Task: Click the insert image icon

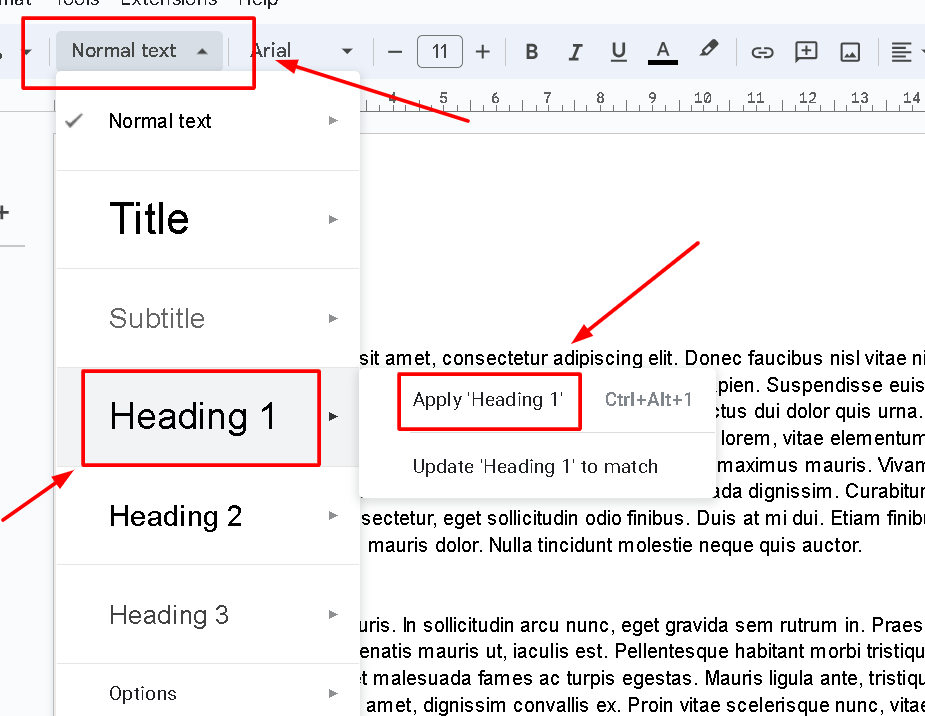Action: pos(850,52)
